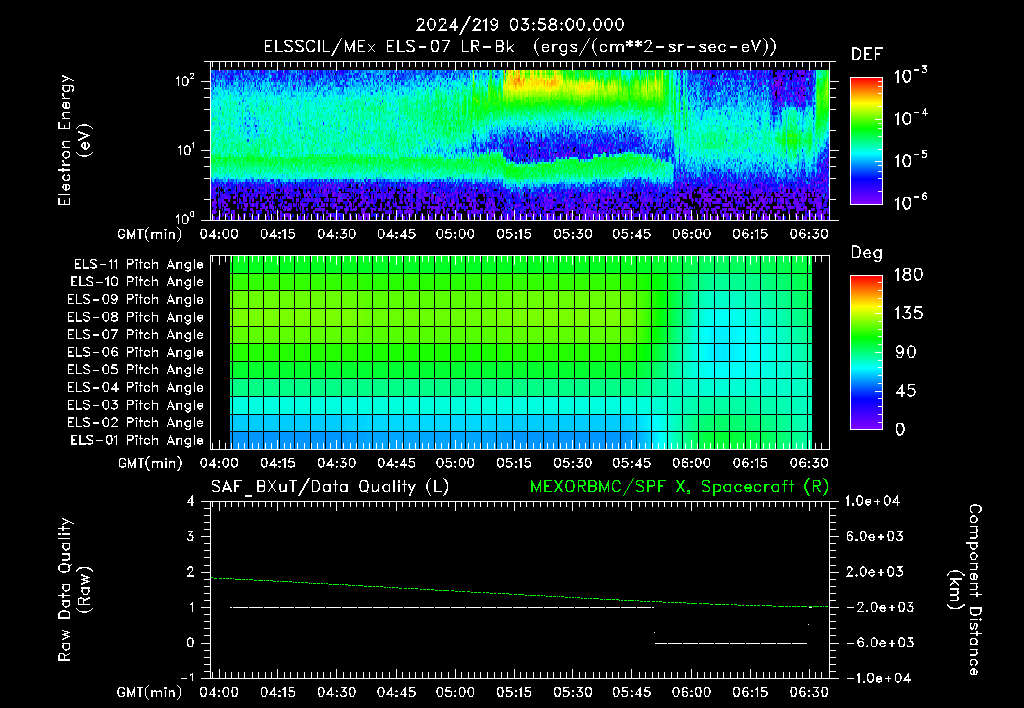Click 04:30 tick on bottom plot time axis

tap(336, 692)
